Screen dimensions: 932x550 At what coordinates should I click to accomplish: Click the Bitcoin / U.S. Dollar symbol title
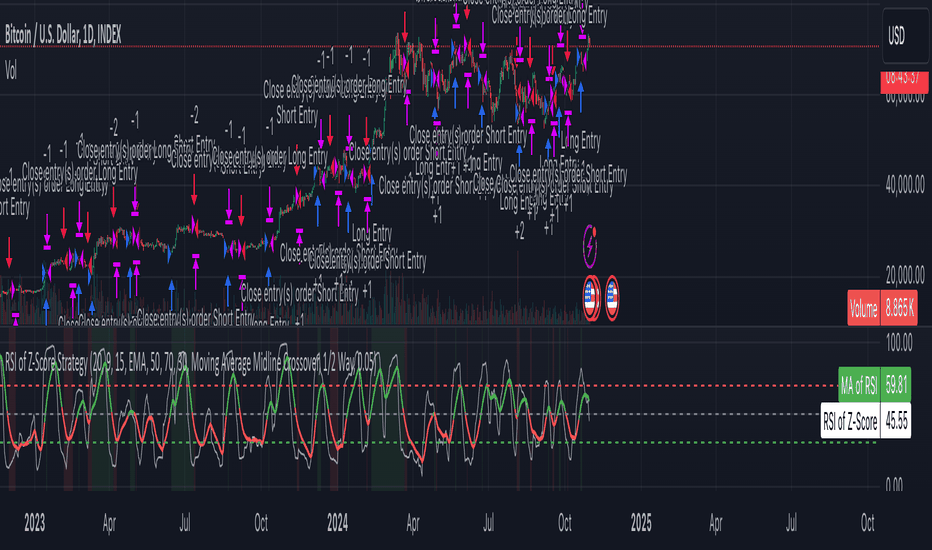click(x=63, y=36)
